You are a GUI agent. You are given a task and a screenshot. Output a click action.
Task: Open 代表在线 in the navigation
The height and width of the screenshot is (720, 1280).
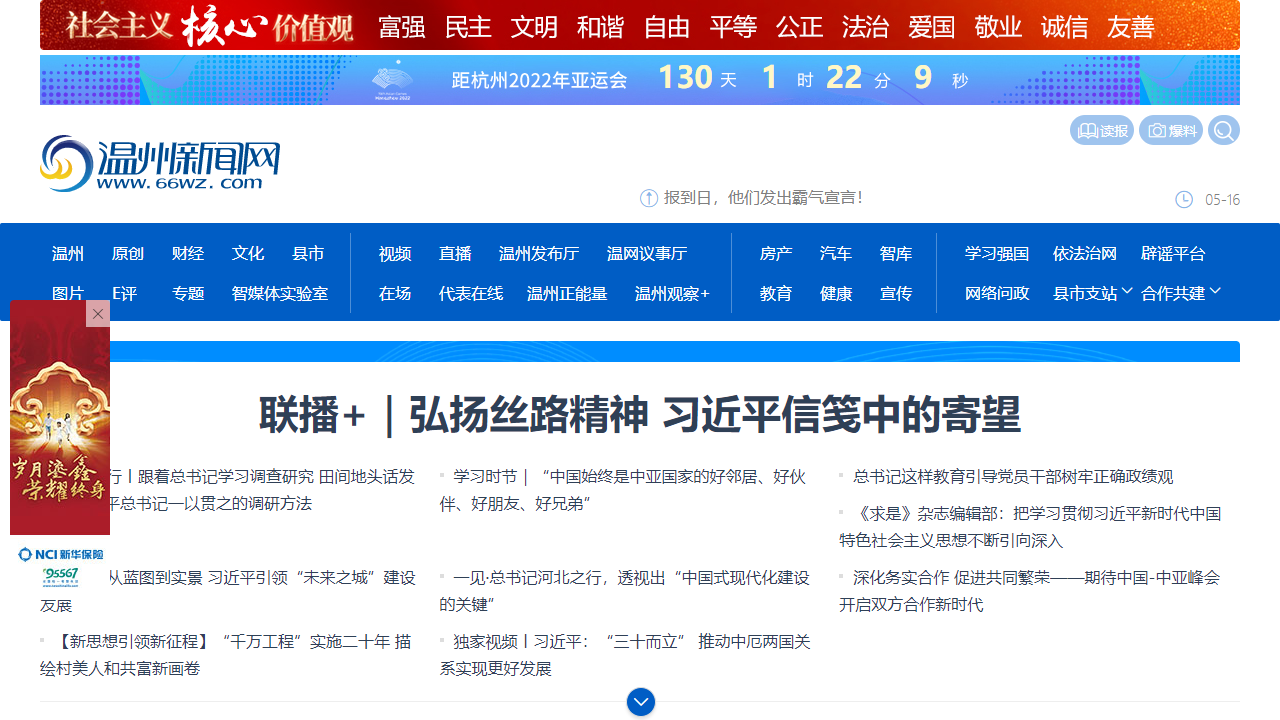click(471, 294)
